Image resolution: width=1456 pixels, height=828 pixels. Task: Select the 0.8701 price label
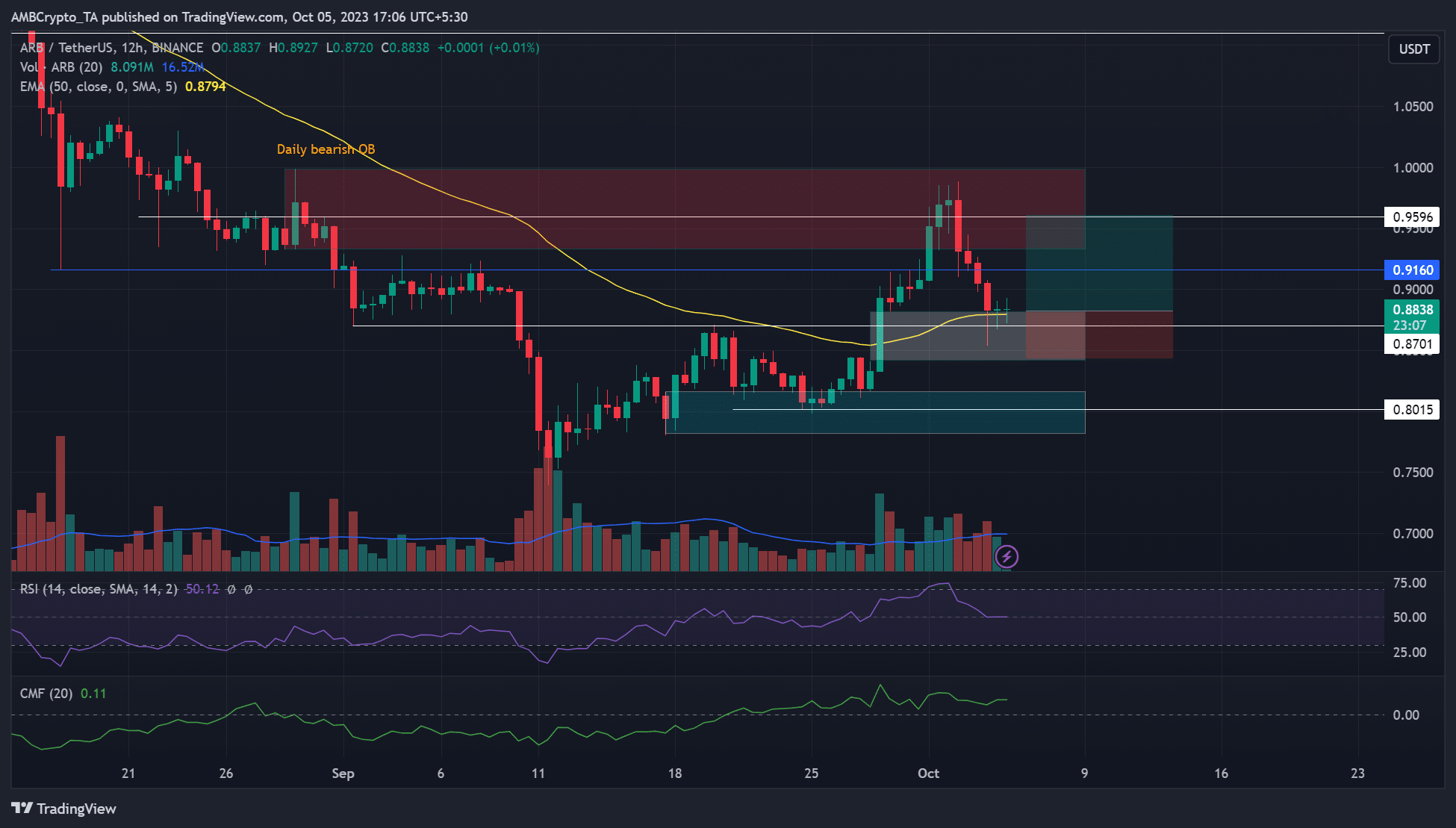coord(1412,344)
